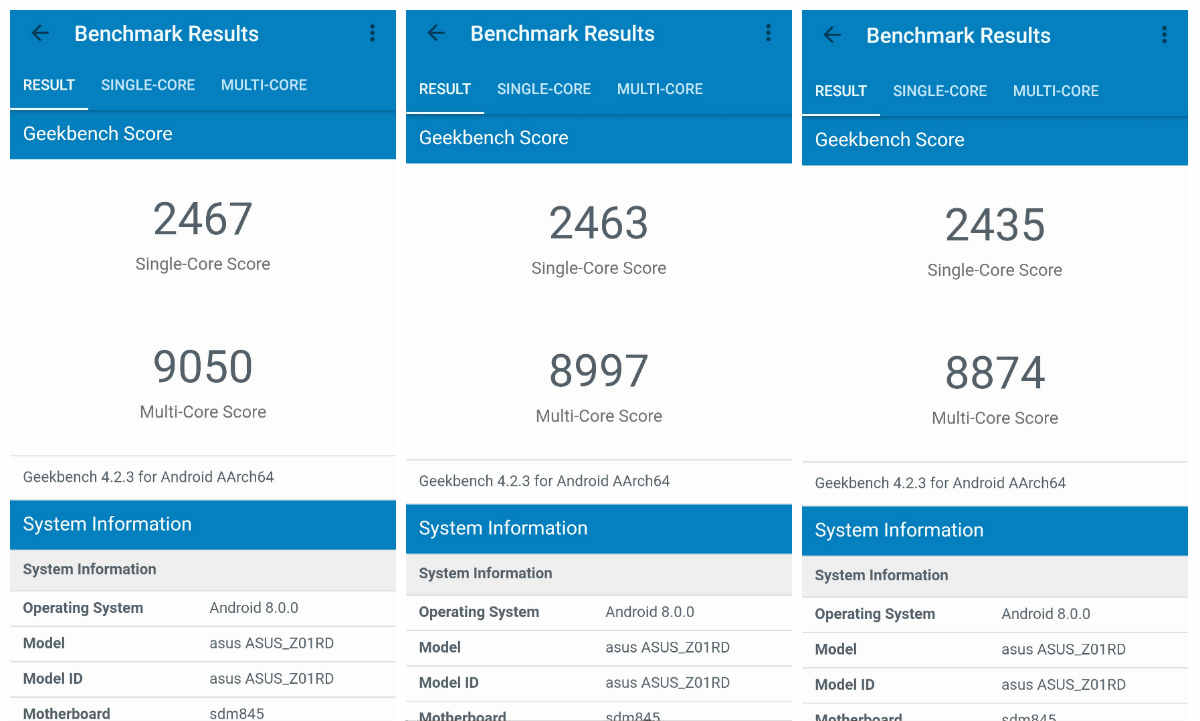This screenshot has height=721, width=1200.
Task: Select RESULT tab in right screenshot
Action: (841, 91)
